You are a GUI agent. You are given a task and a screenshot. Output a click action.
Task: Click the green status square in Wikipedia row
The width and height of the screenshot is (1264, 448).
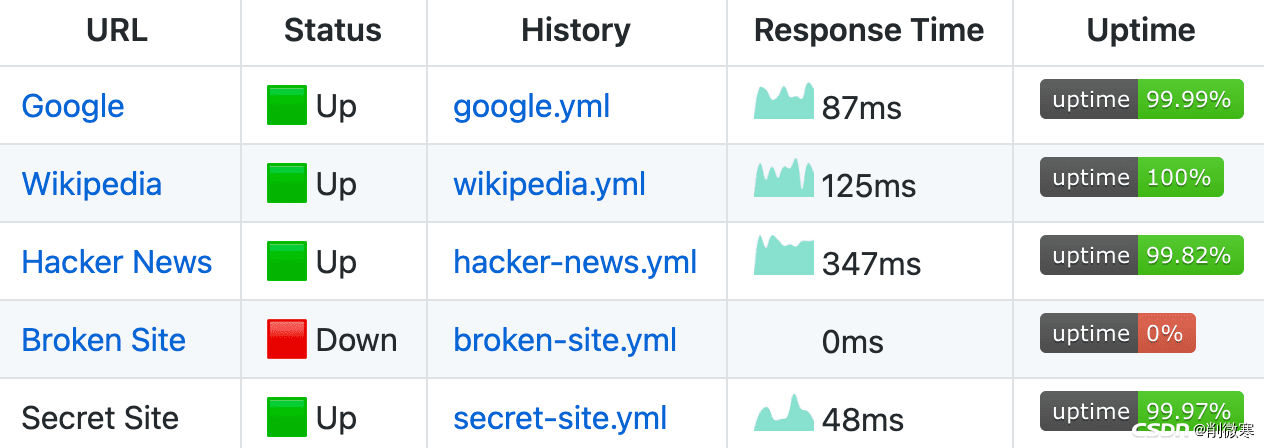coord(287,184)
